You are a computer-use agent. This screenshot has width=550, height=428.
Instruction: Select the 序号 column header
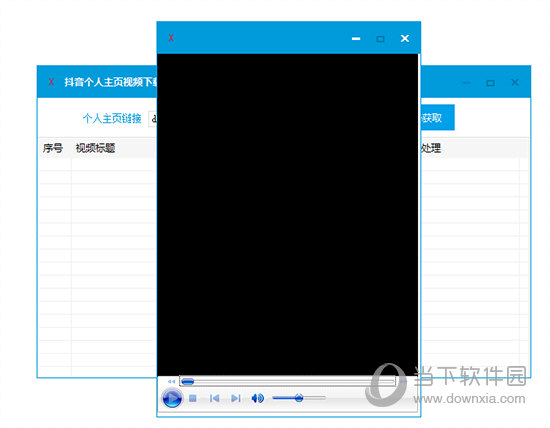53,148
